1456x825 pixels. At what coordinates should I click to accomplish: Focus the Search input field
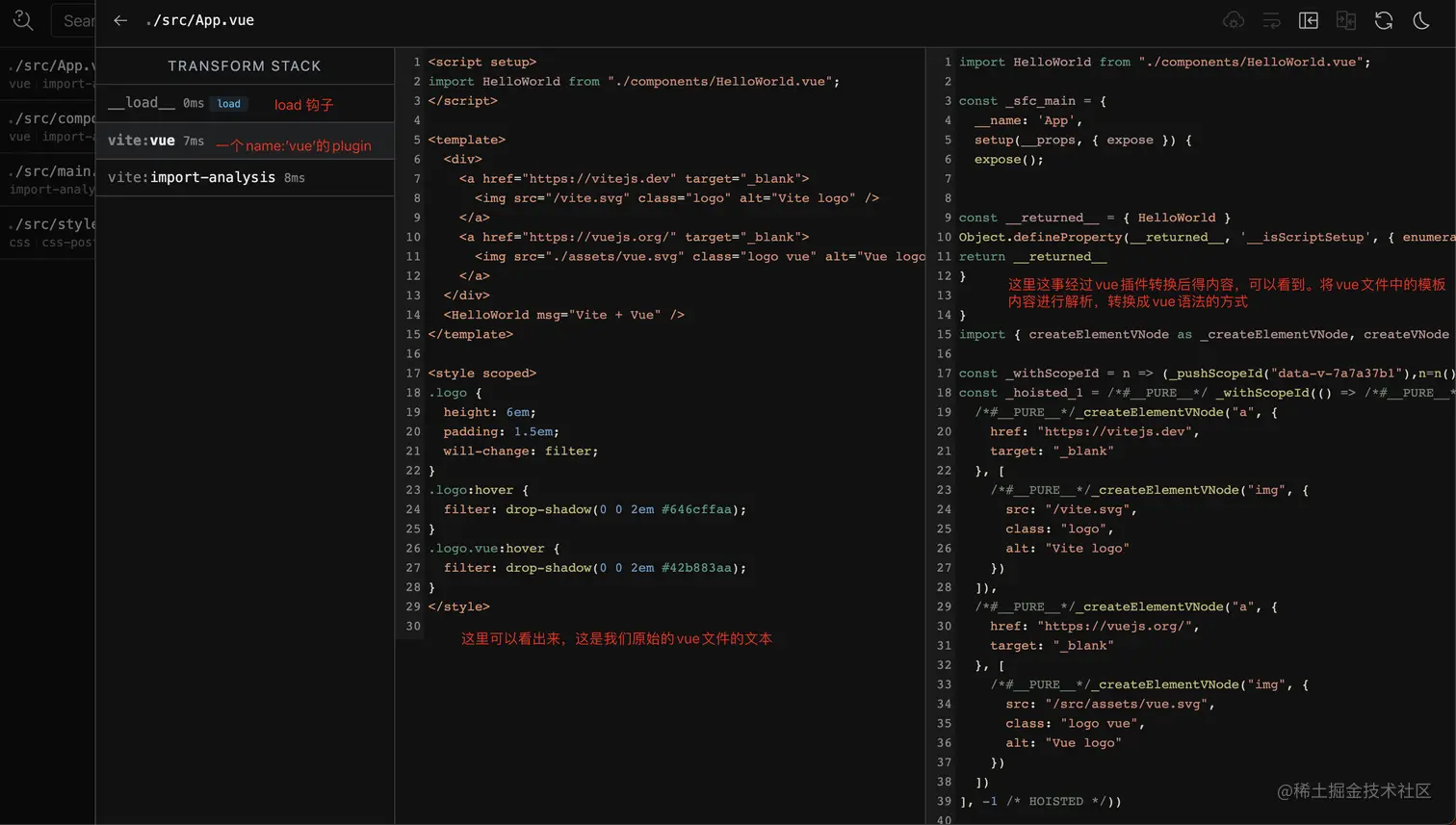coord(72,20)
